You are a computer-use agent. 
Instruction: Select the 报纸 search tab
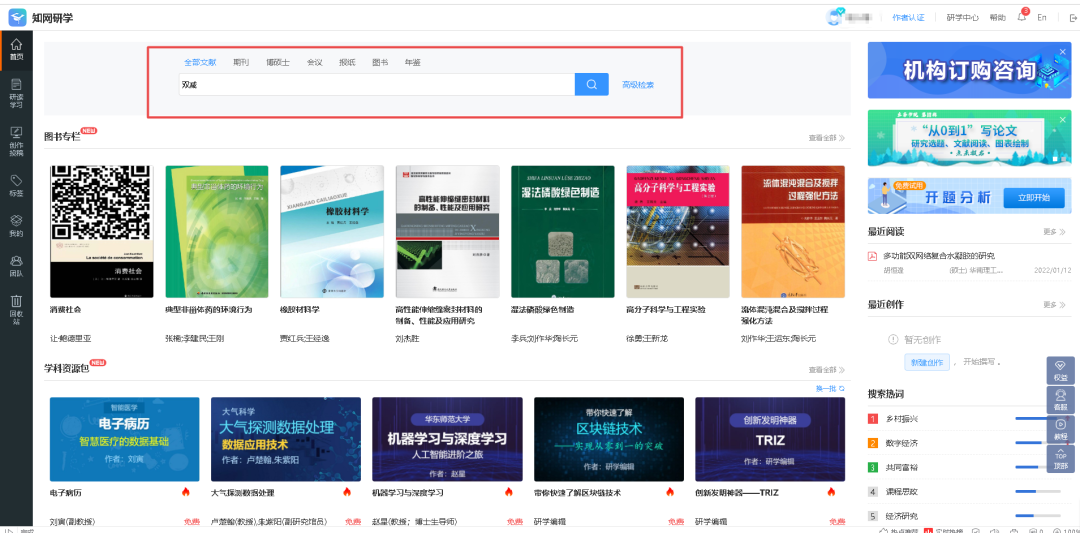pyautogui.click(x=347, y=62)
